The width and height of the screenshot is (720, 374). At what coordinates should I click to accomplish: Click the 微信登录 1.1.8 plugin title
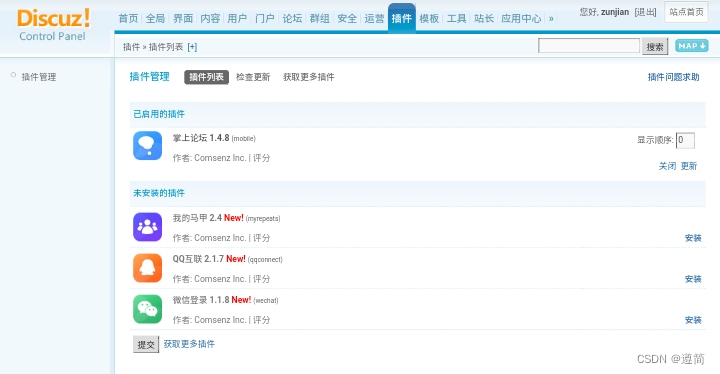201,300
